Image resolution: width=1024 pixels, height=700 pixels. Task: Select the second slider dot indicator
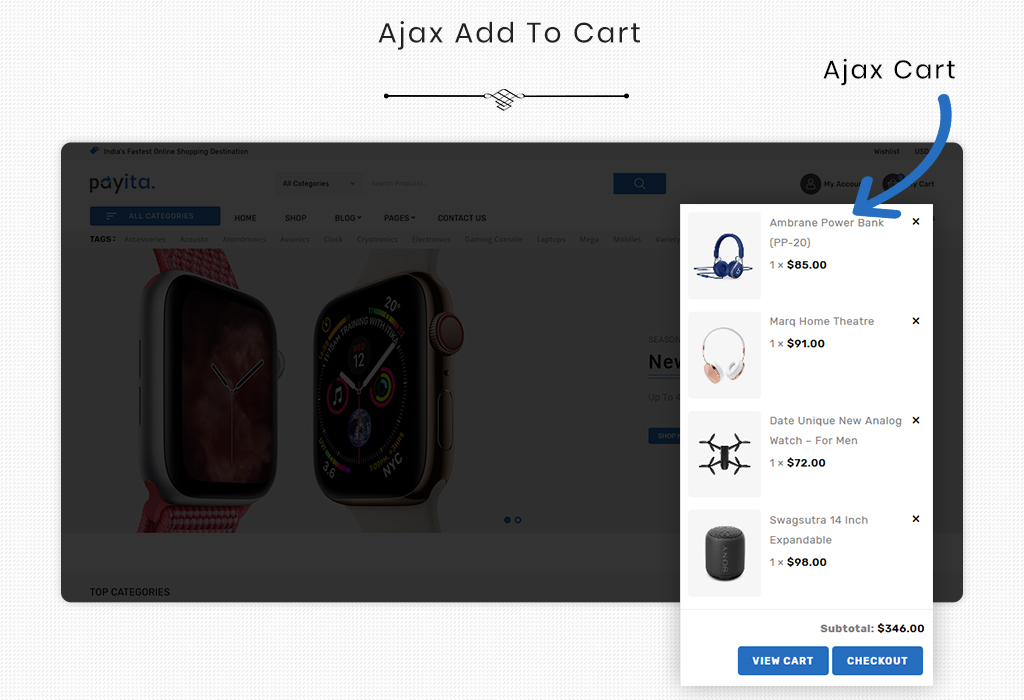518,520
